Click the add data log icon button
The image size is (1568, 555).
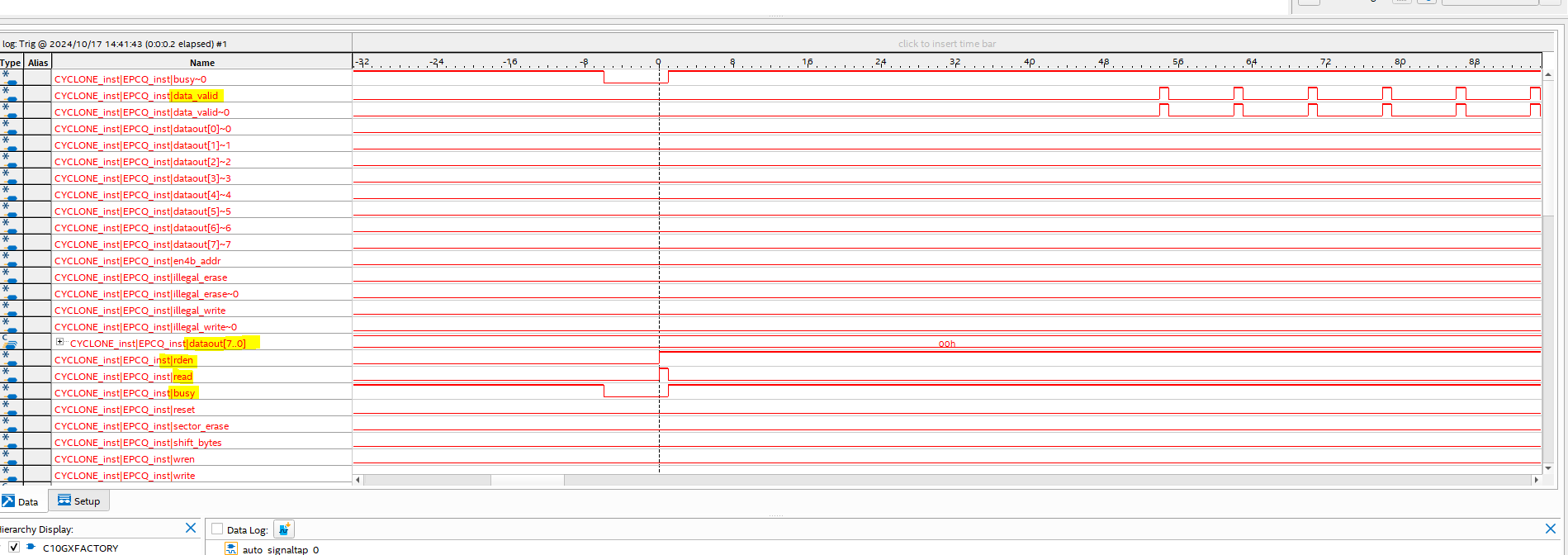tap(284, 529)
